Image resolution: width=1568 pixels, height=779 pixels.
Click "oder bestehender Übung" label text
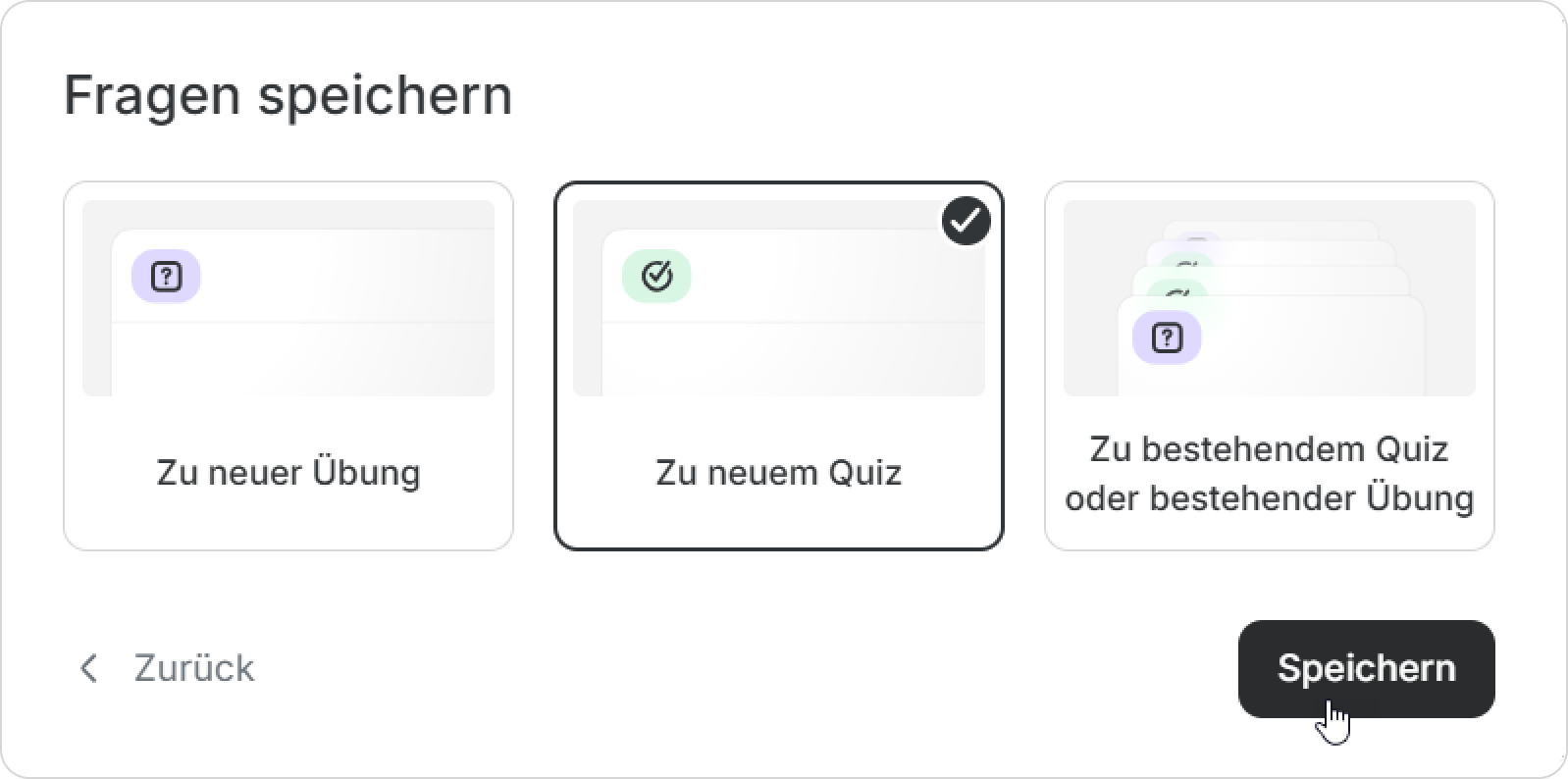pyautogui.click(x=1270, y=498)
